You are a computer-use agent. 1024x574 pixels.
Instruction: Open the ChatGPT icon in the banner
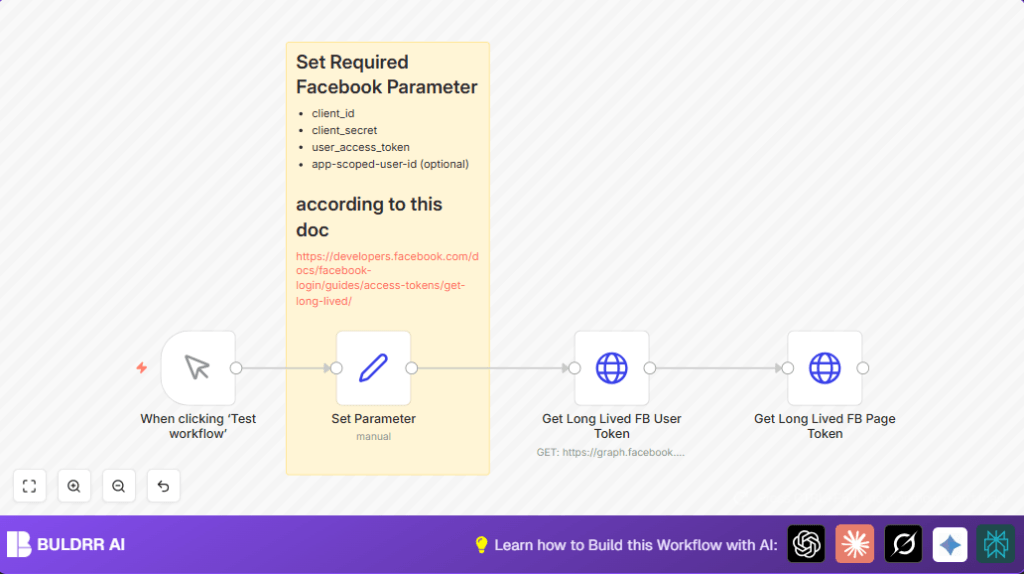(807, 544)
